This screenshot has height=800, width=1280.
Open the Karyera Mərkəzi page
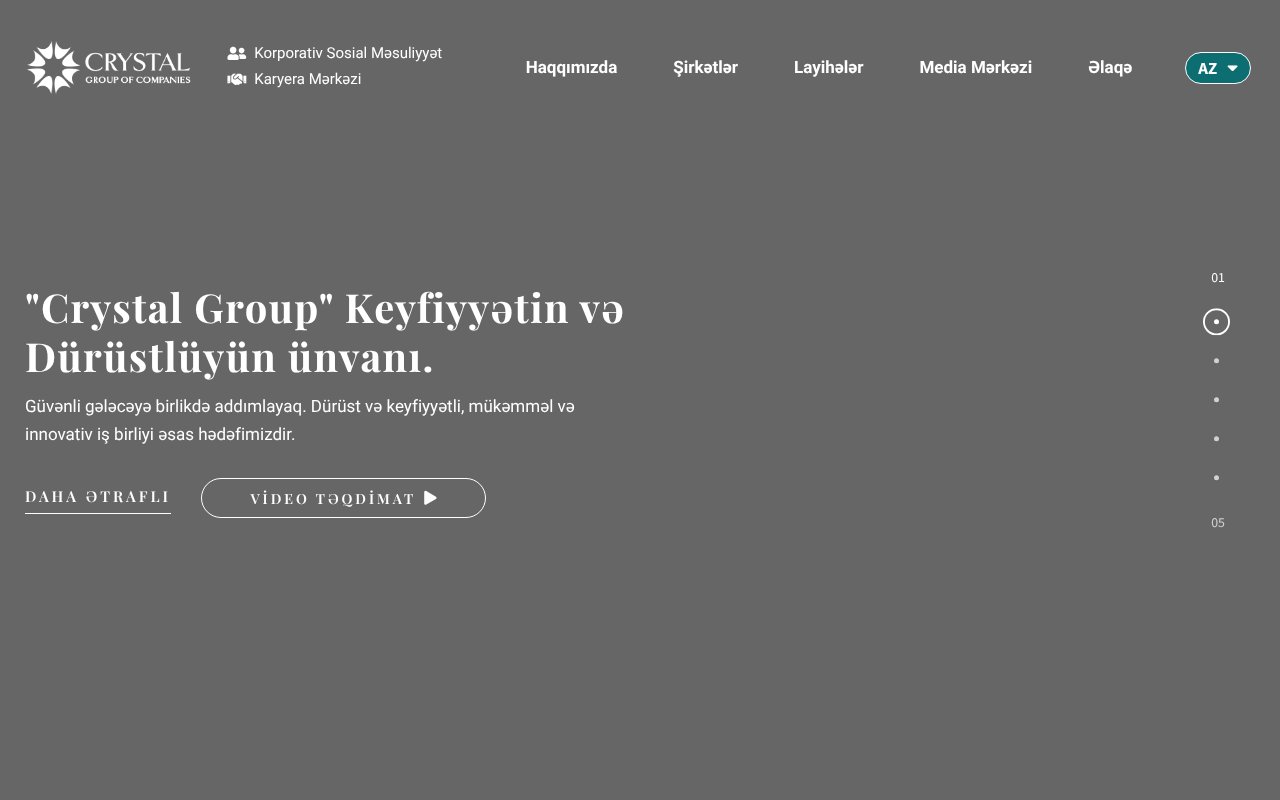coord(308,79)
